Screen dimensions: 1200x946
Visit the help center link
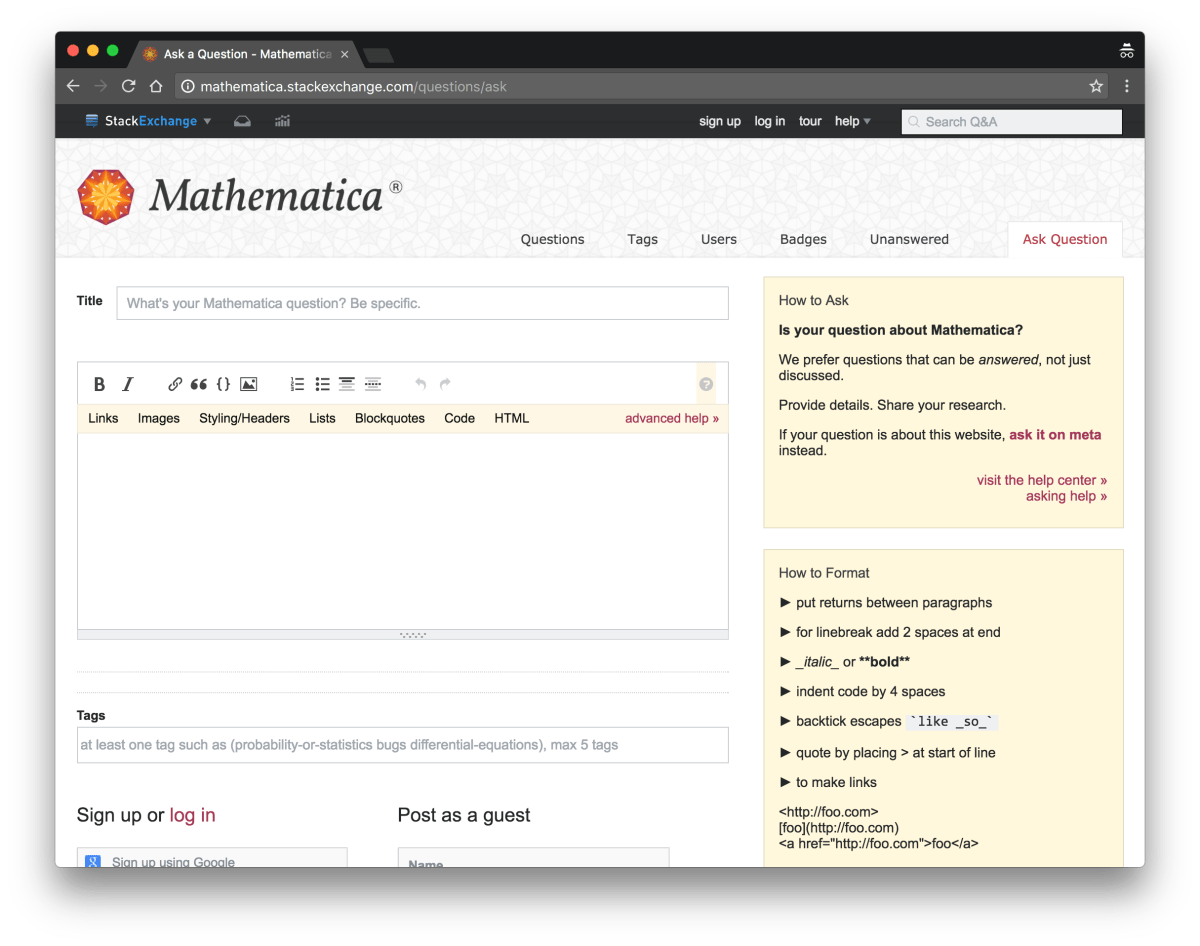click(1042, 480)
